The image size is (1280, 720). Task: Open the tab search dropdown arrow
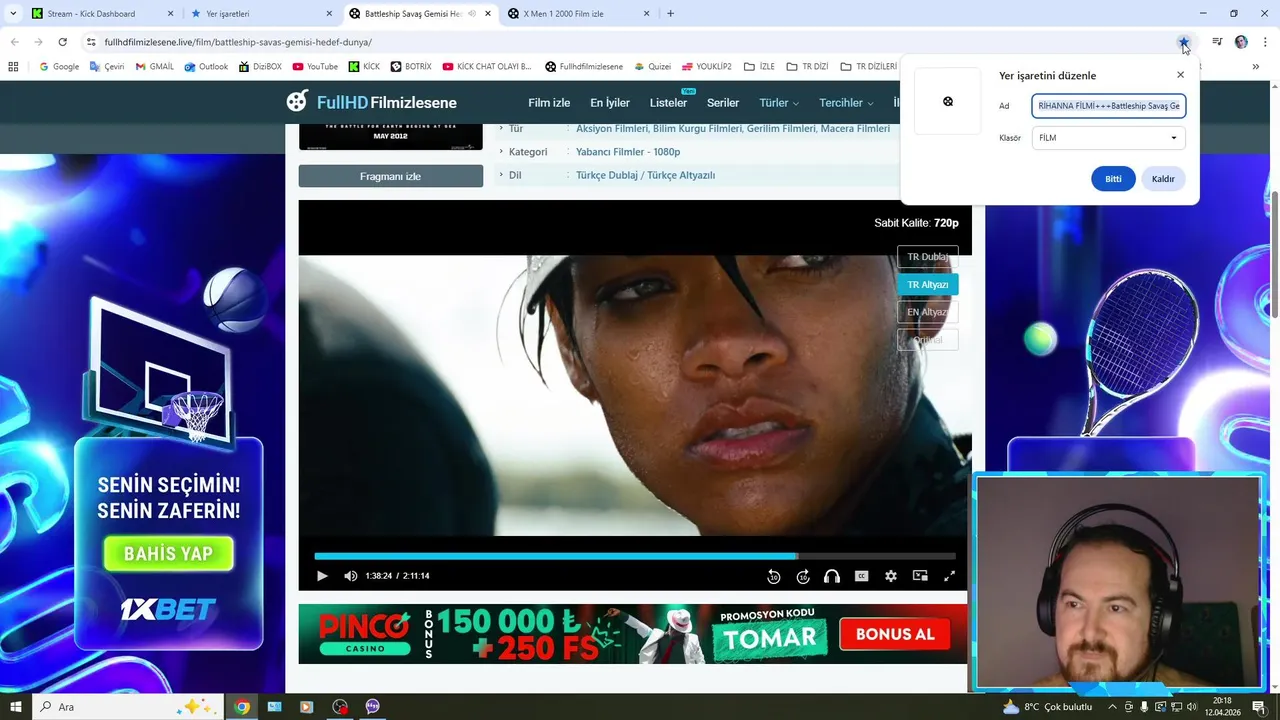[13, 14]
